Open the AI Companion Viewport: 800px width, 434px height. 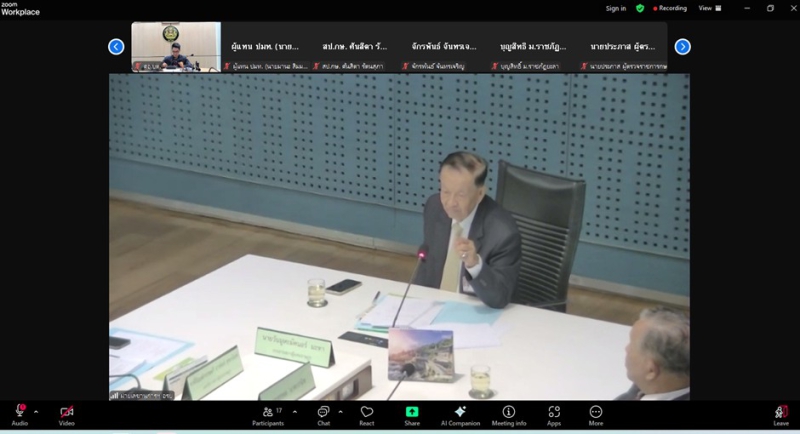460,413
